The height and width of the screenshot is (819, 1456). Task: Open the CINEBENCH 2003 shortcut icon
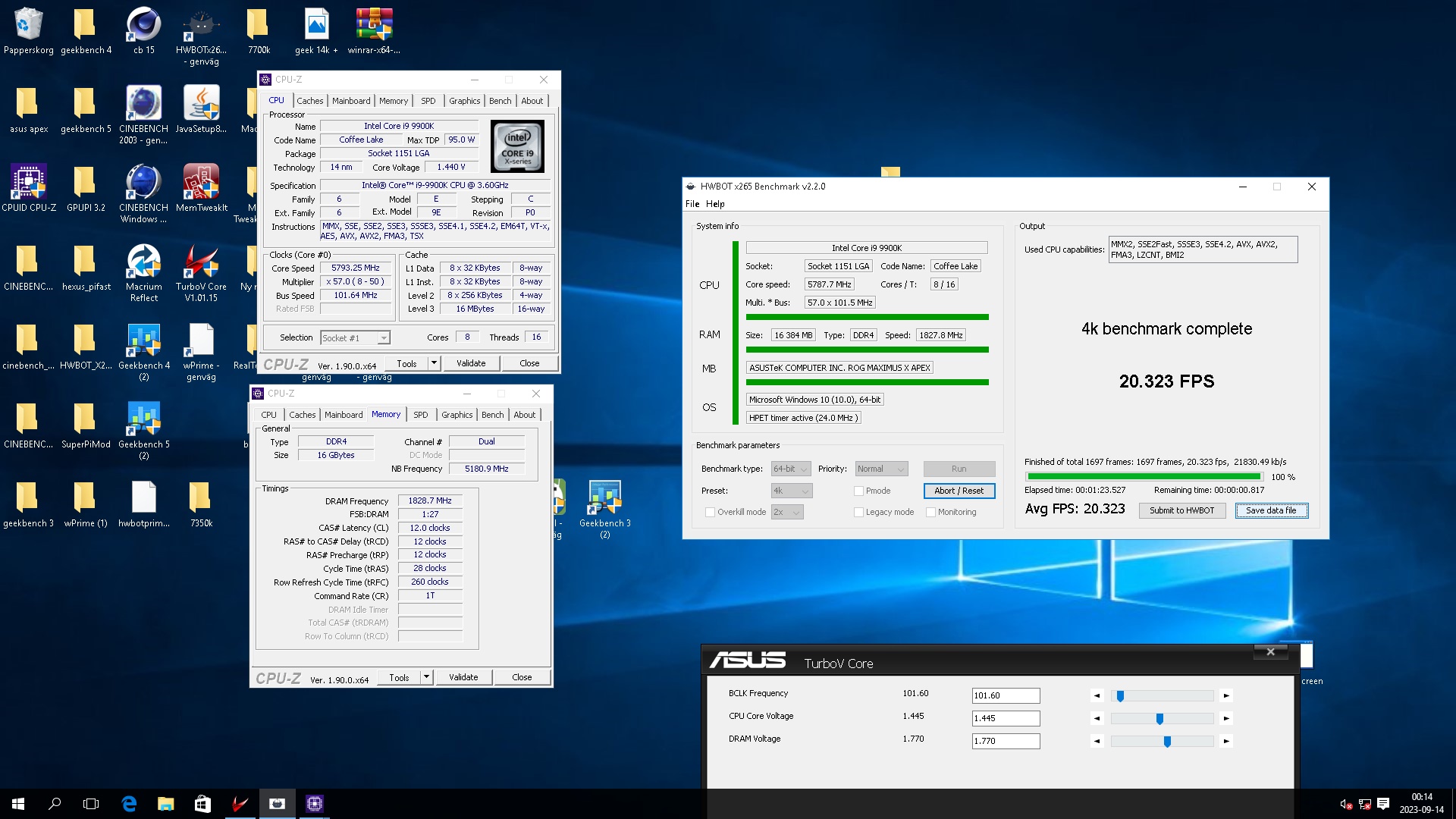tap(143, 115)
